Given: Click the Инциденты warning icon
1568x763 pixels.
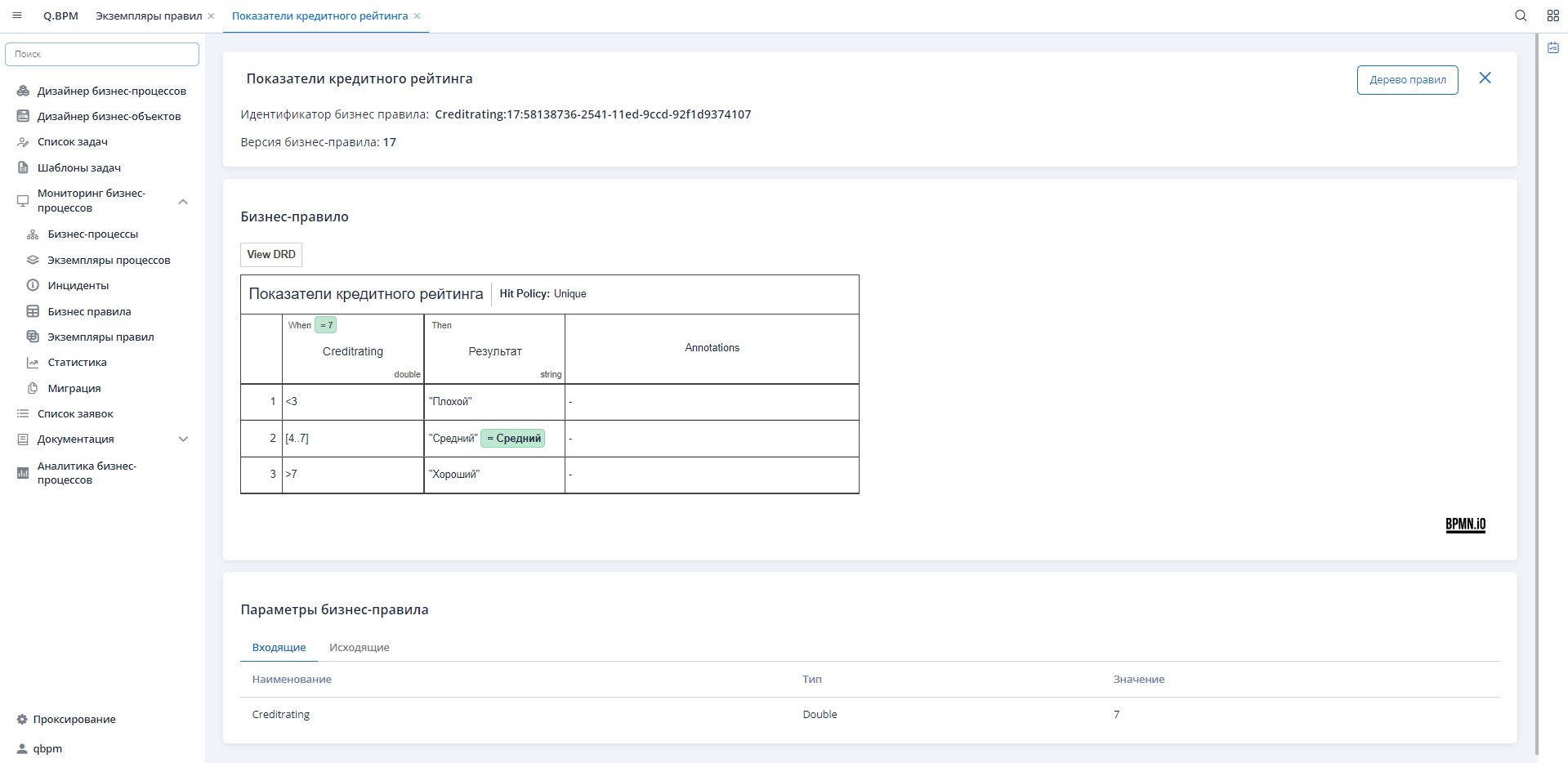Looking at the screenshot, I should [33, 285].
